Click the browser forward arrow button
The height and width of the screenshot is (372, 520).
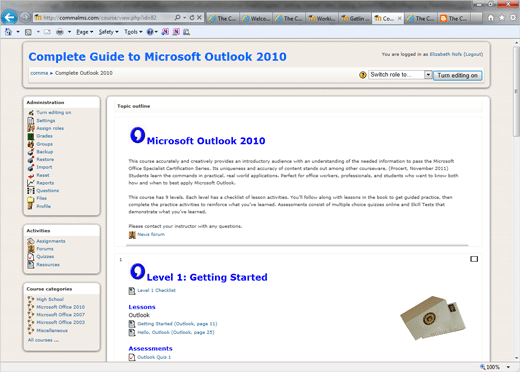point(25,17)
